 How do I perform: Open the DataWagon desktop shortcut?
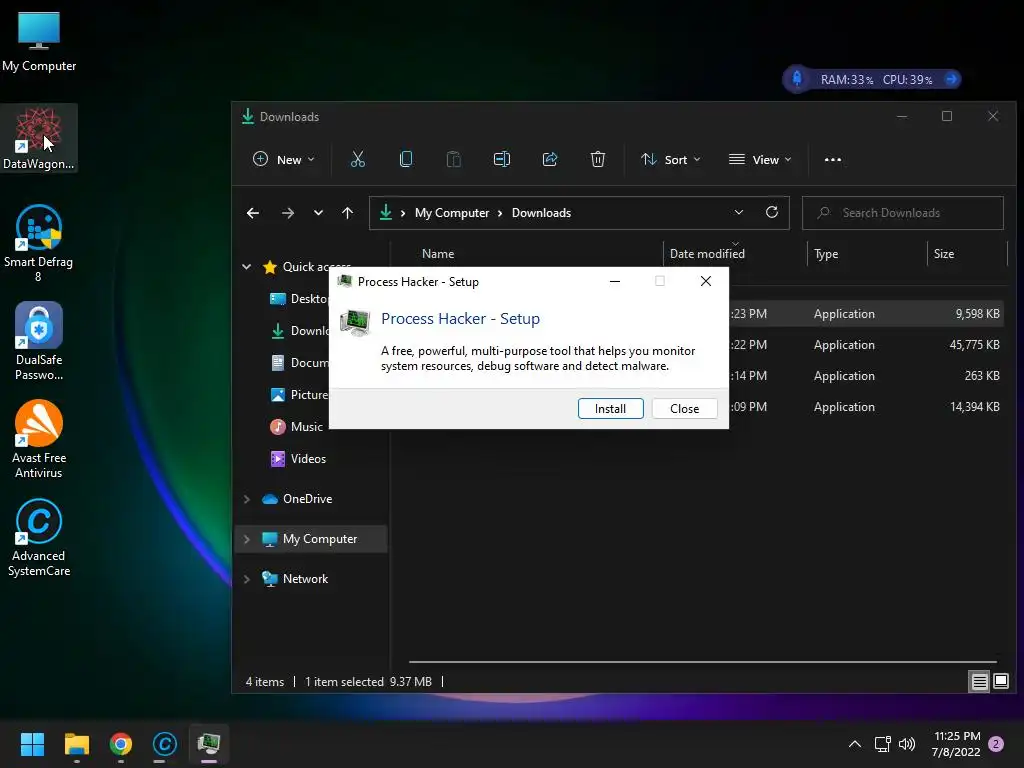pos(39,138)
